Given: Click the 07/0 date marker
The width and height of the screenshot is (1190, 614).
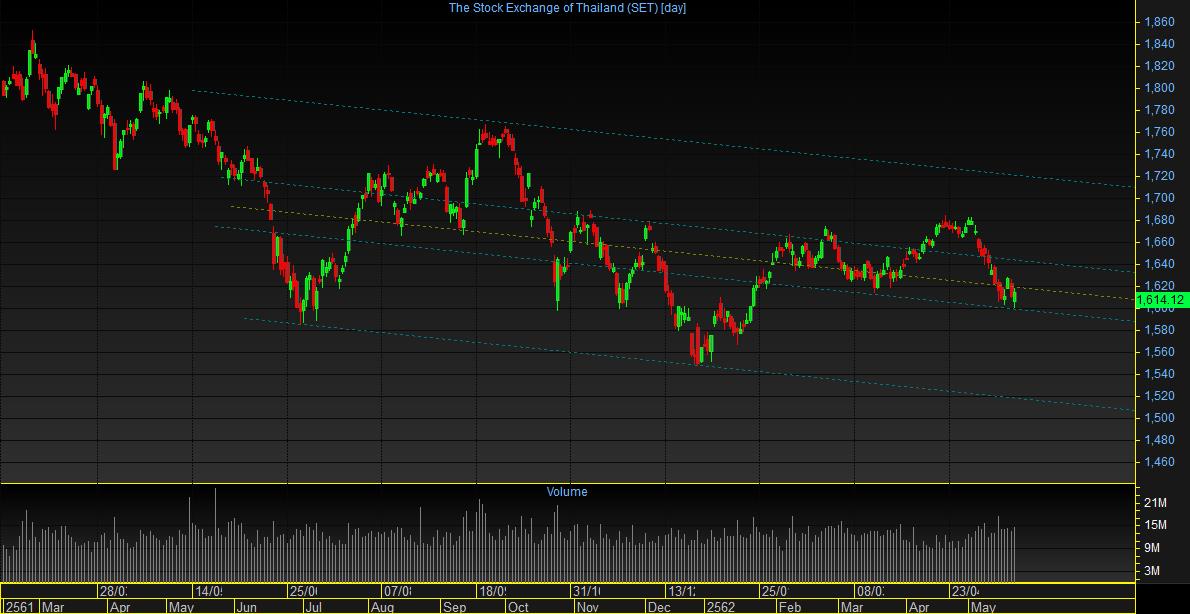Looking at the screenshot, I should click(x=398, y=590).
